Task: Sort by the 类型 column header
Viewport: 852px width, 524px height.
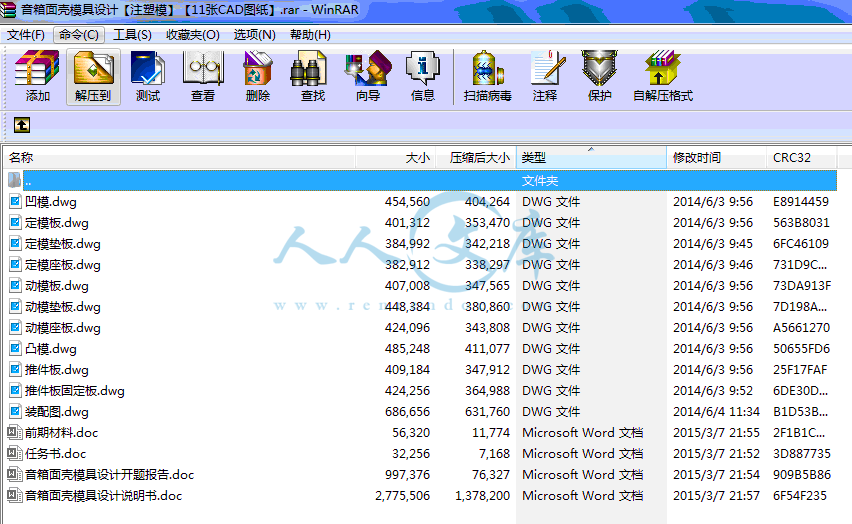Action: [591, 158]
